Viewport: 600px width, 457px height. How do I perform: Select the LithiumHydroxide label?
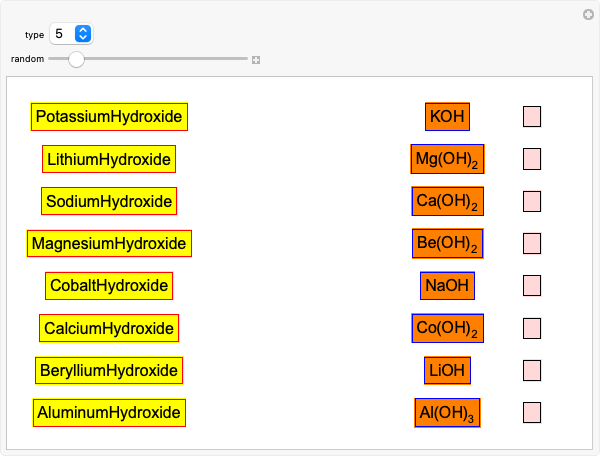109,159
